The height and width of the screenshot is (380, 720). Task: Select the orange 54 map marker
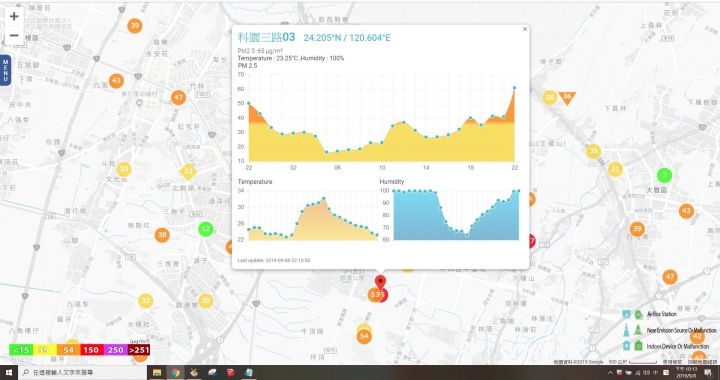[x=364, y=336]
